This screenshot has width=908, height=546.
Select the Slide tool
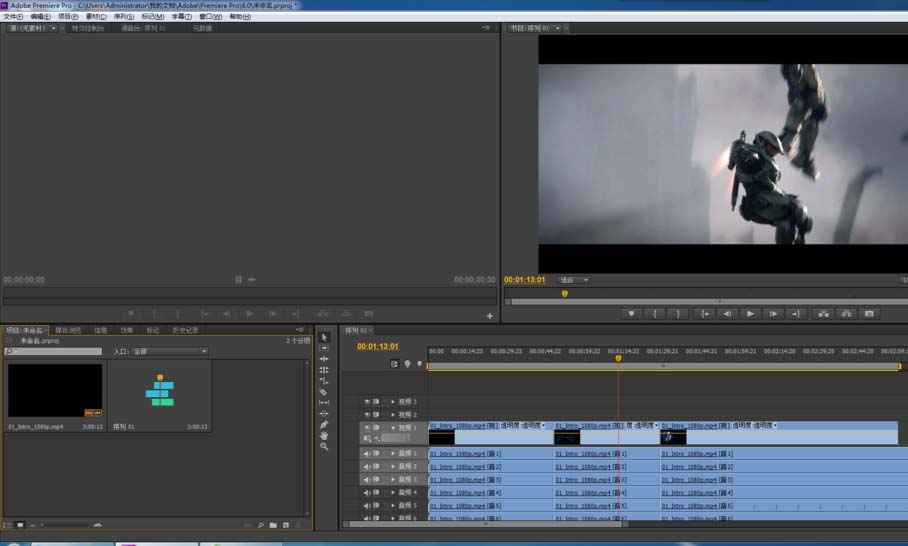pos(324,413)
